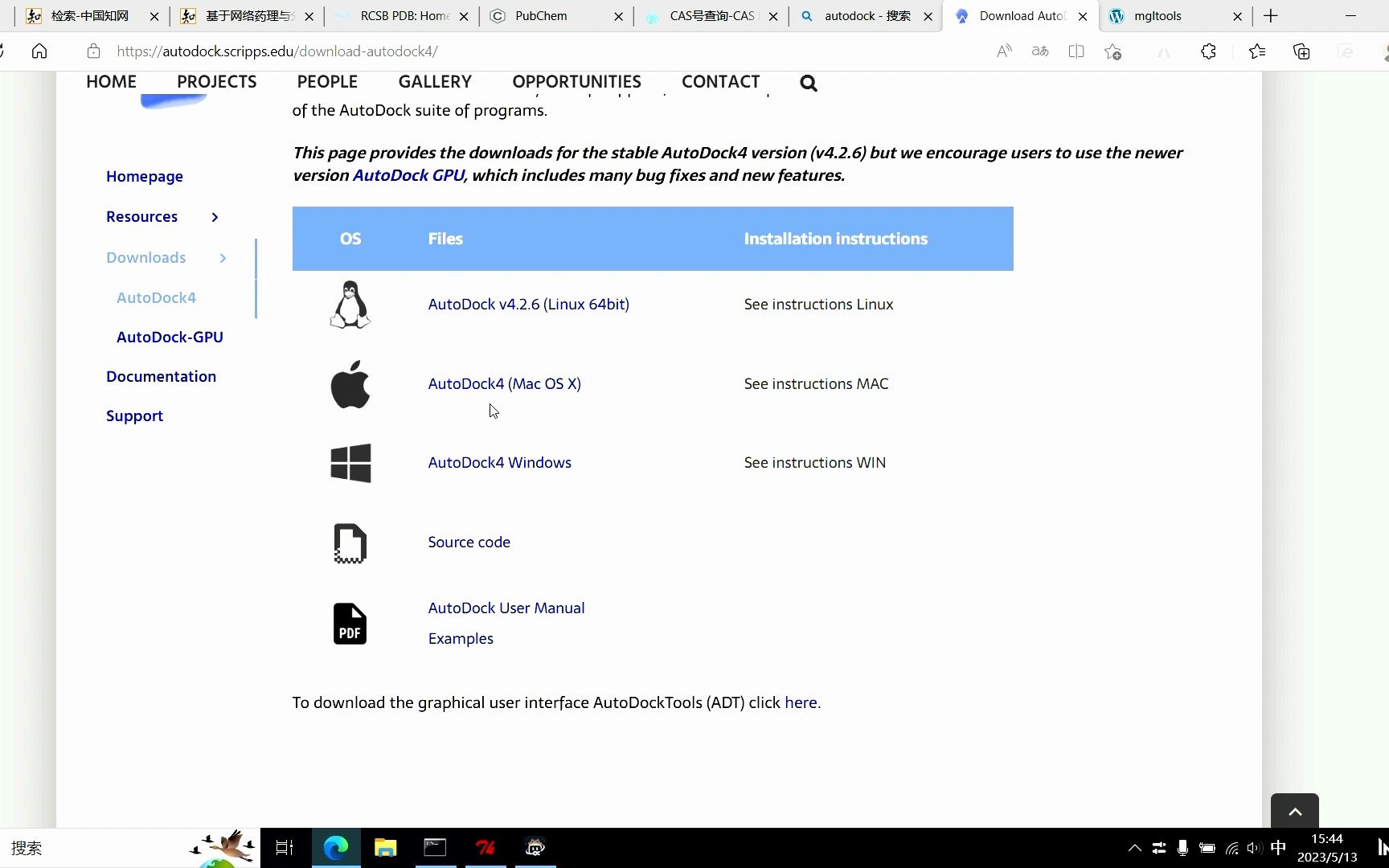
Task: Click the site lock info icon
Action: coord(93,51)
